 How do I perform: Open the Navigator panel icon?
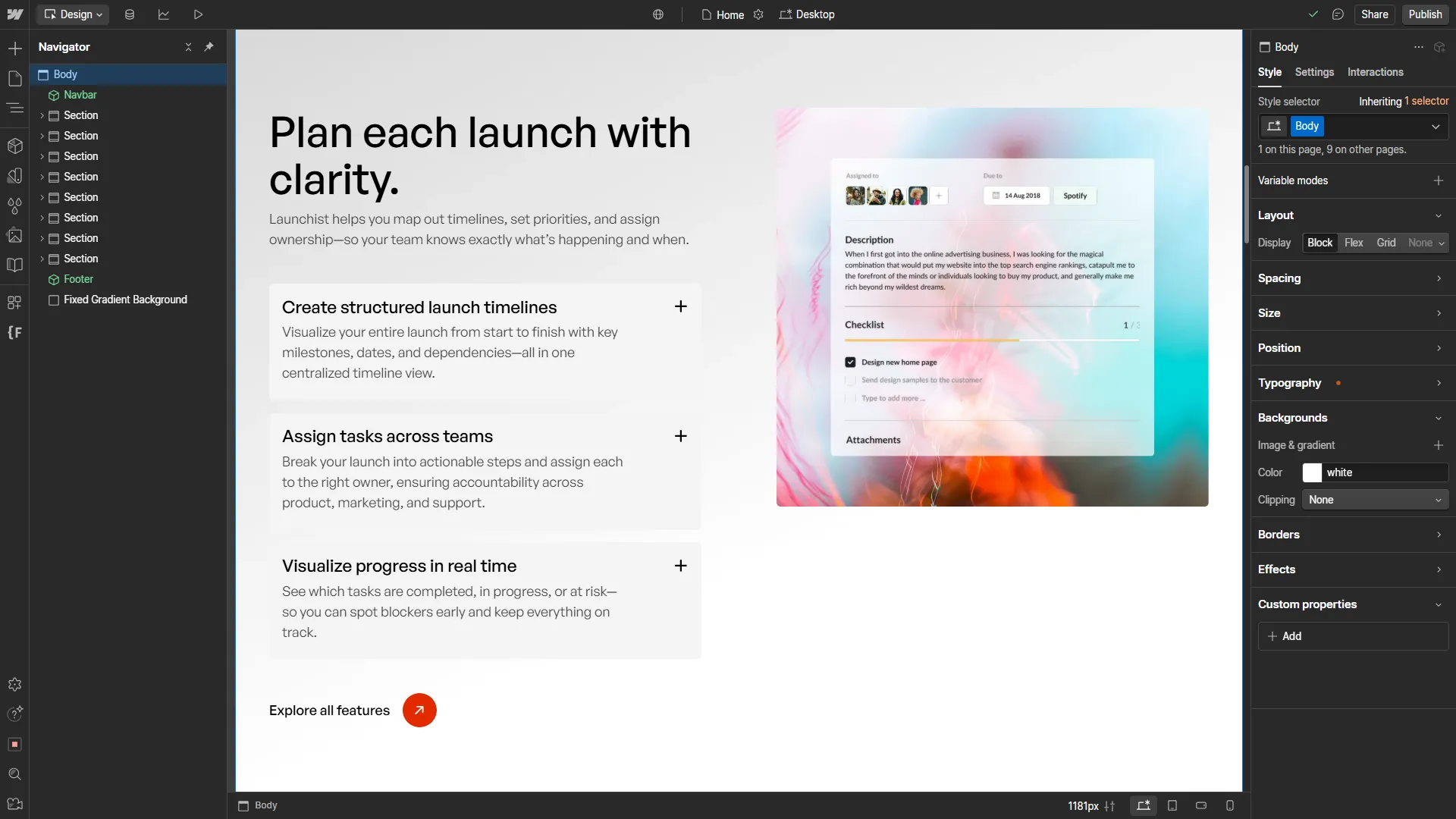pyautogui.click(x=14, y=108)
